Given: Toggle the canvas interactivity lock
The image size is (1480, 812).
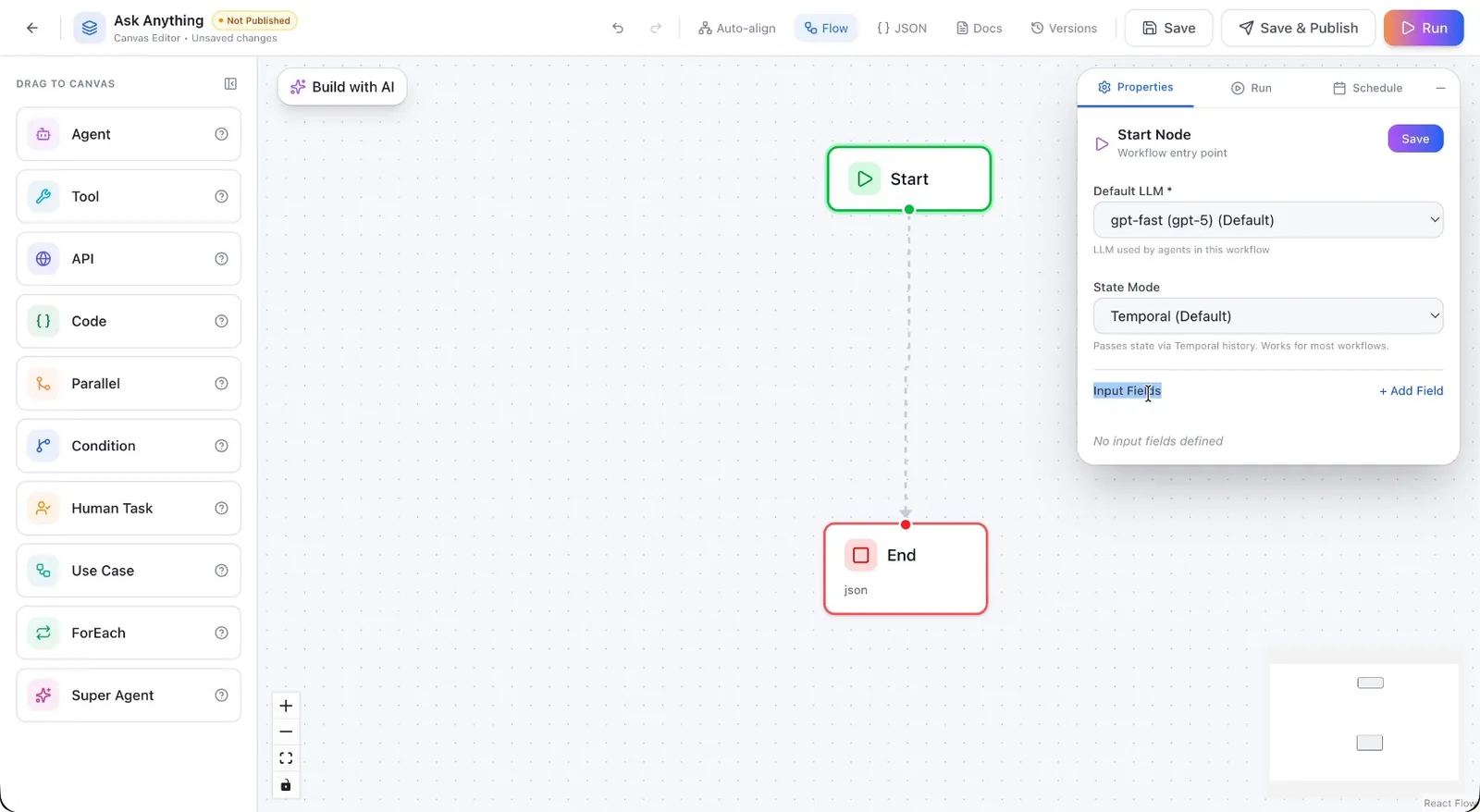Looking at the screenshot, I should (x=286, y=785).
